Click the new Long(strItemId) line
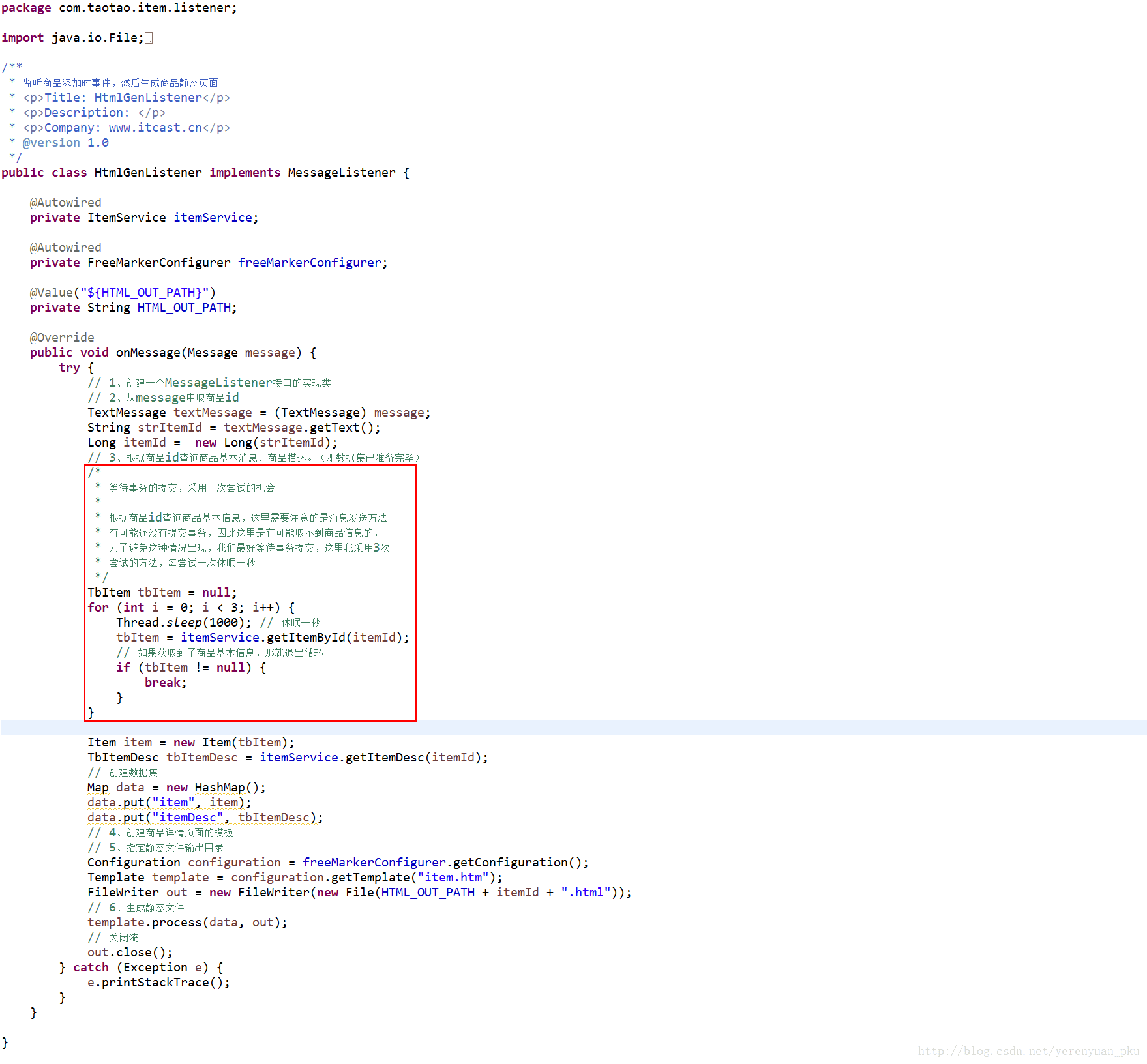The image size is (1147, 1064). pyautogui.click(x=213, y=443)
